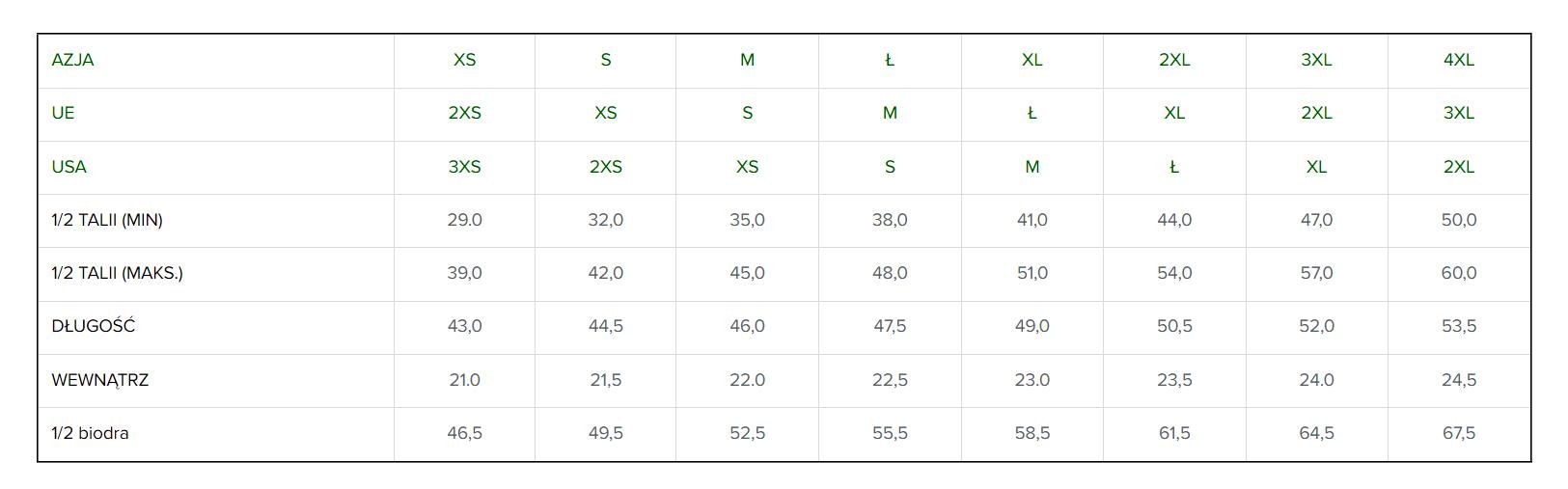Select the inseam value 23.0
Screen dimensions: 1568x489
(x=1032, y=380)
